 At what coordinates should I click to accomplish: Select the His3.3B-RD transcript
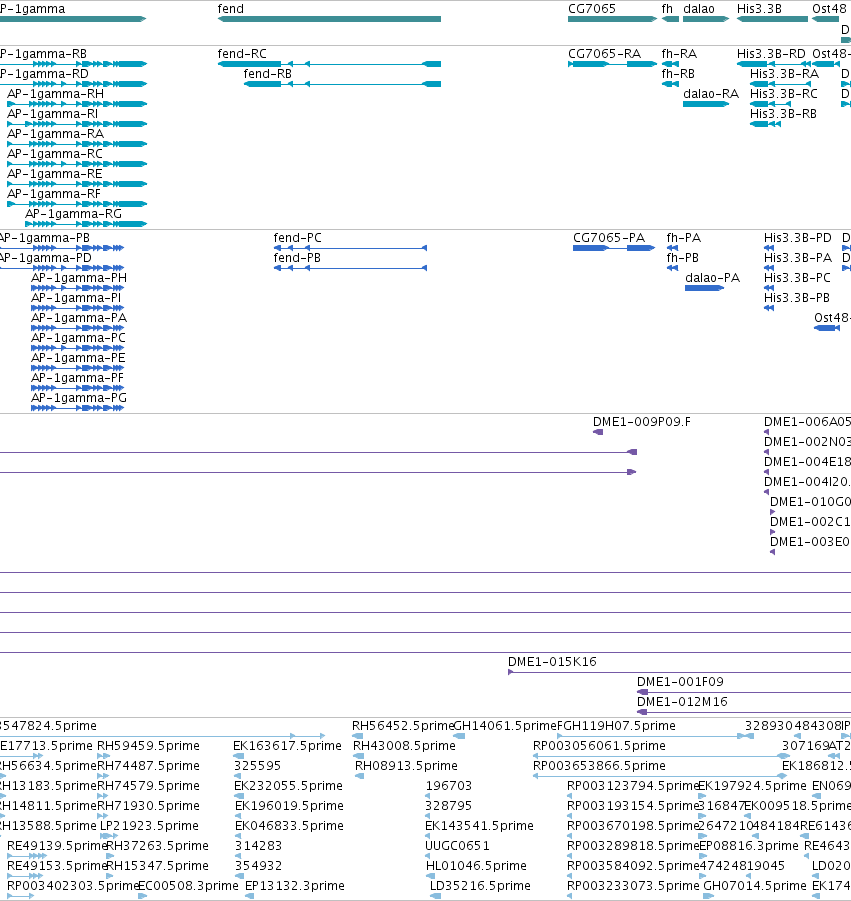pos(772,64)
